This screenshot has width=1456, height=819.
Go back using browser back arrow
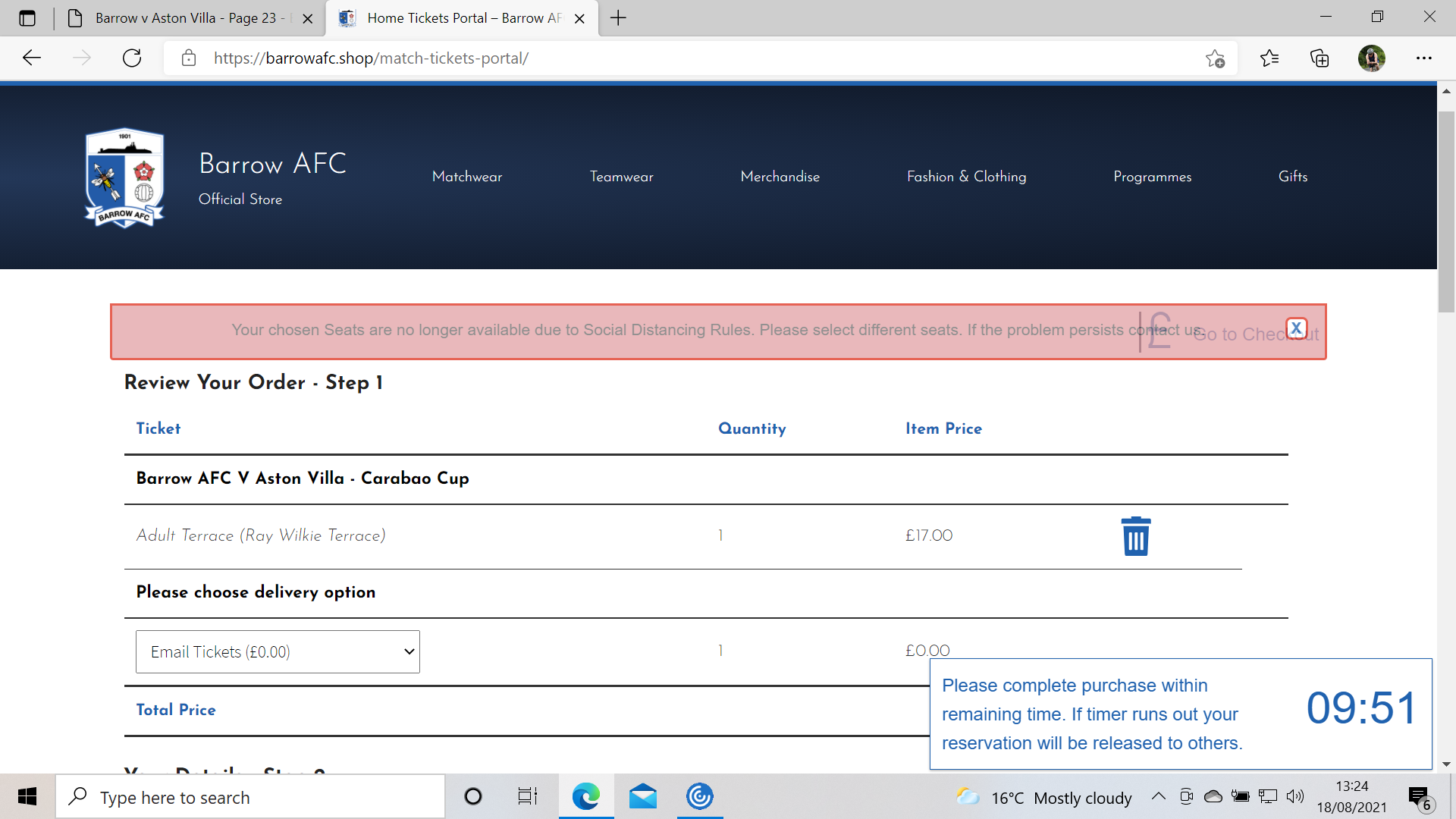pos(32,58)
